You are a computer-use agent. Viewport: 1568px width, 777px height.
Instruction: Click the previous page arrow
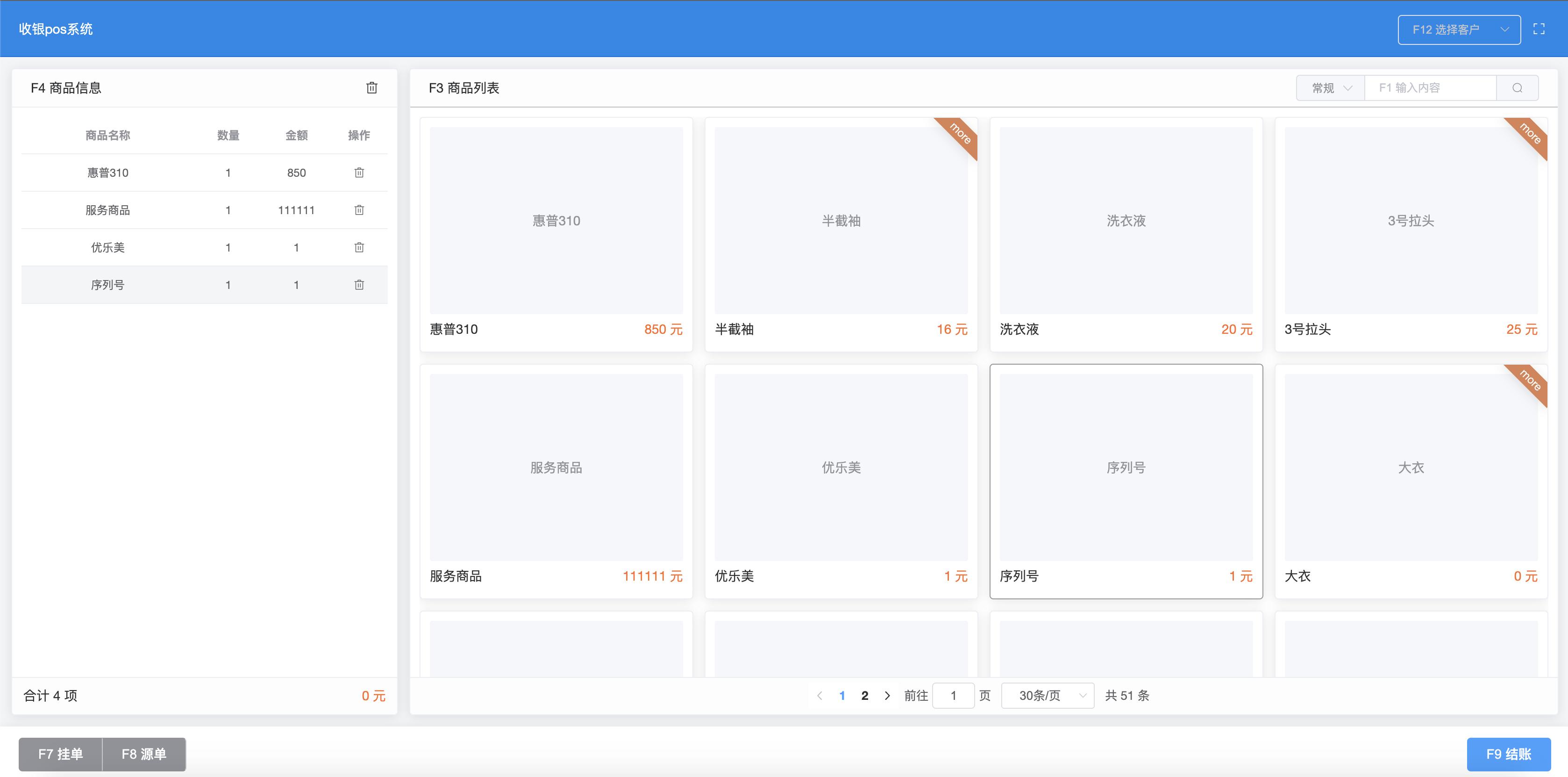click(x=820, y=695)
